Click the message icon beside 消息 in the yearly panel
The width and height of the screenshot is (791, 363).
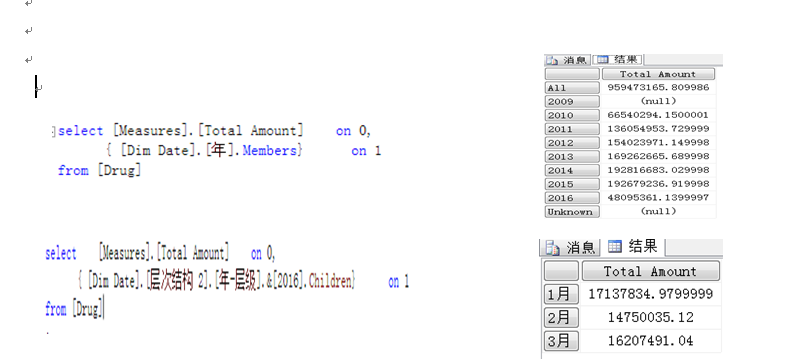click(x=552, y=60)
